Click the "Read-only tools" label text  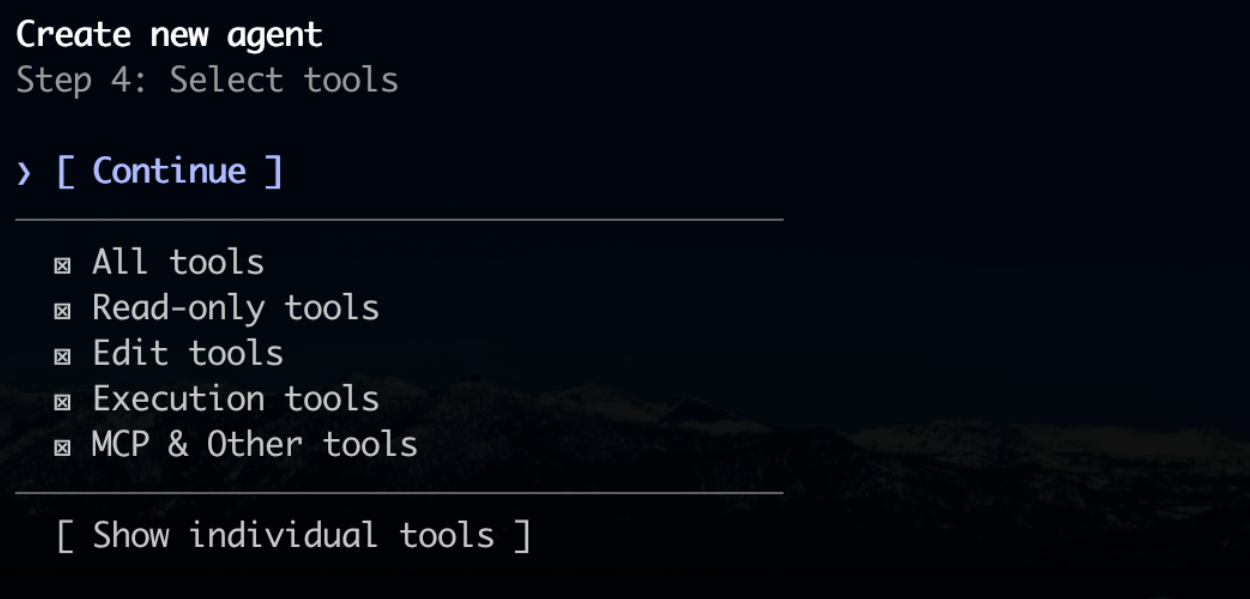click(235, 308)
